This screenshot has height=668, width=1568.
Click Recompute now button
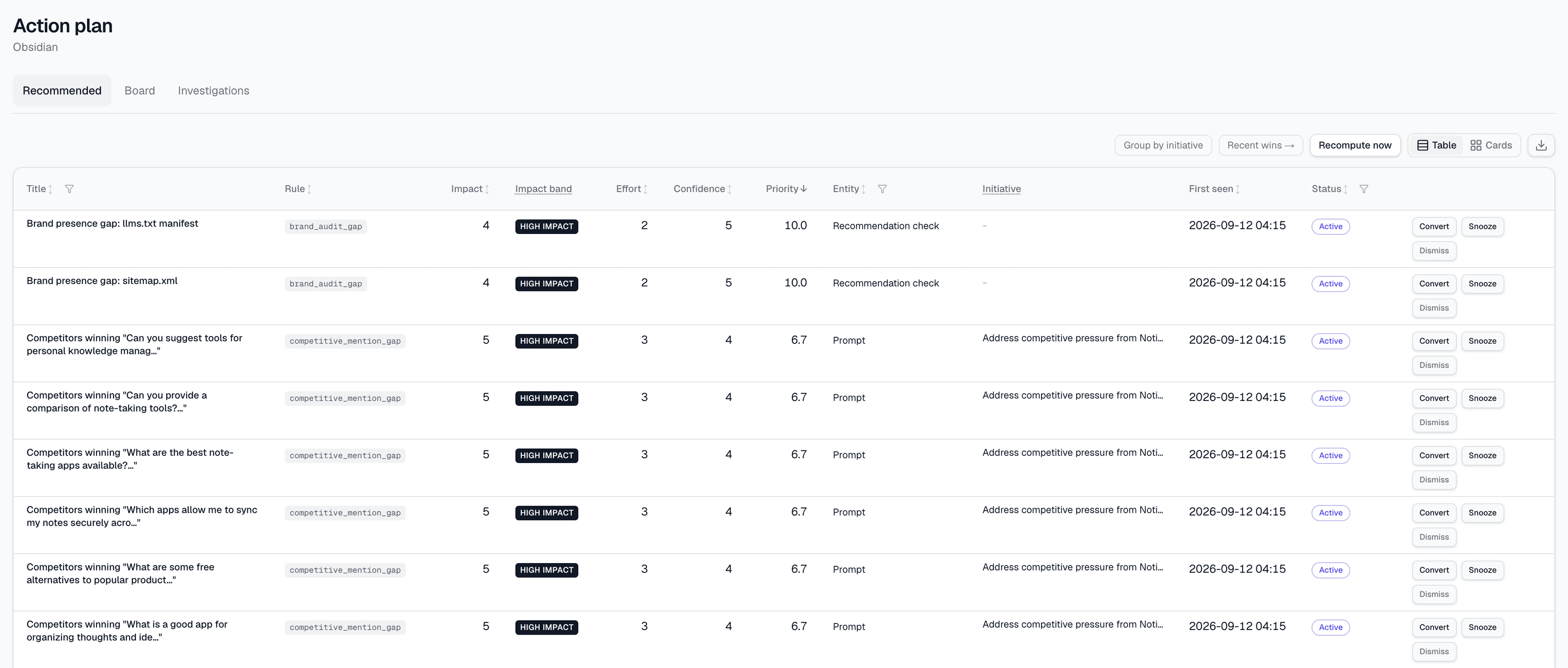1354,145
